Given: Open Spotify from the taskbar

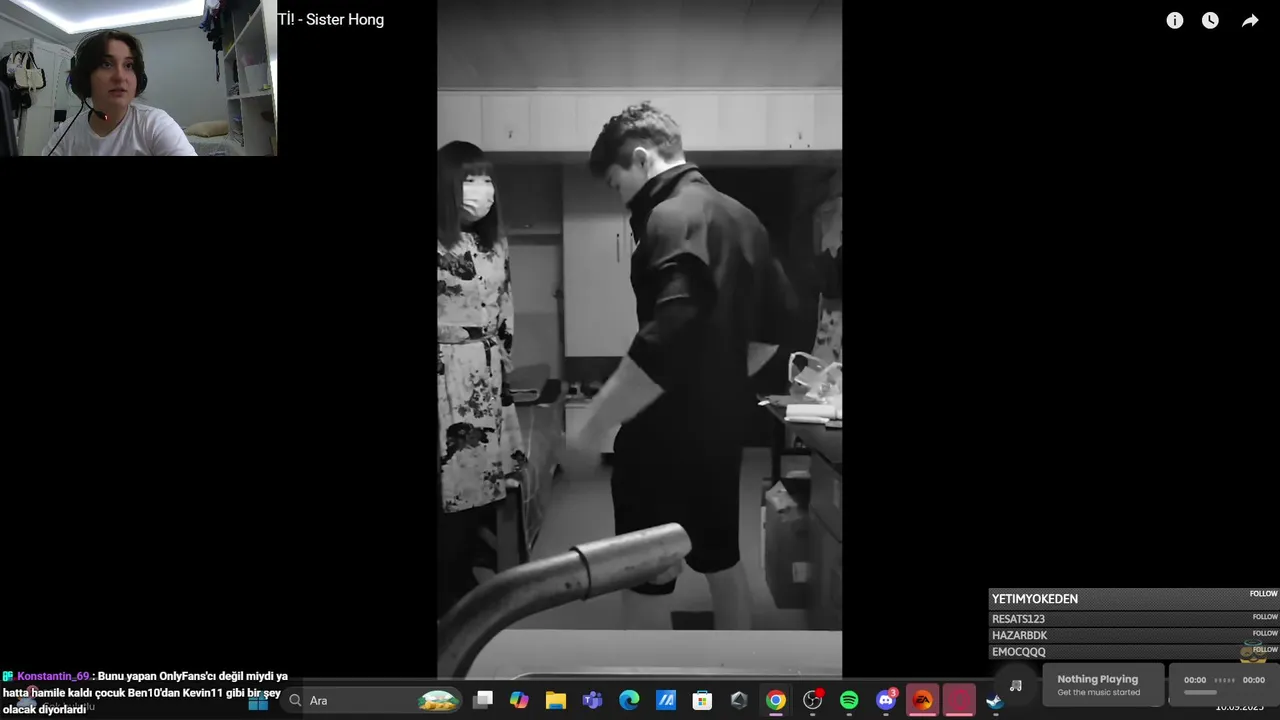Looking at the screenshot, I should coord(849,700).
